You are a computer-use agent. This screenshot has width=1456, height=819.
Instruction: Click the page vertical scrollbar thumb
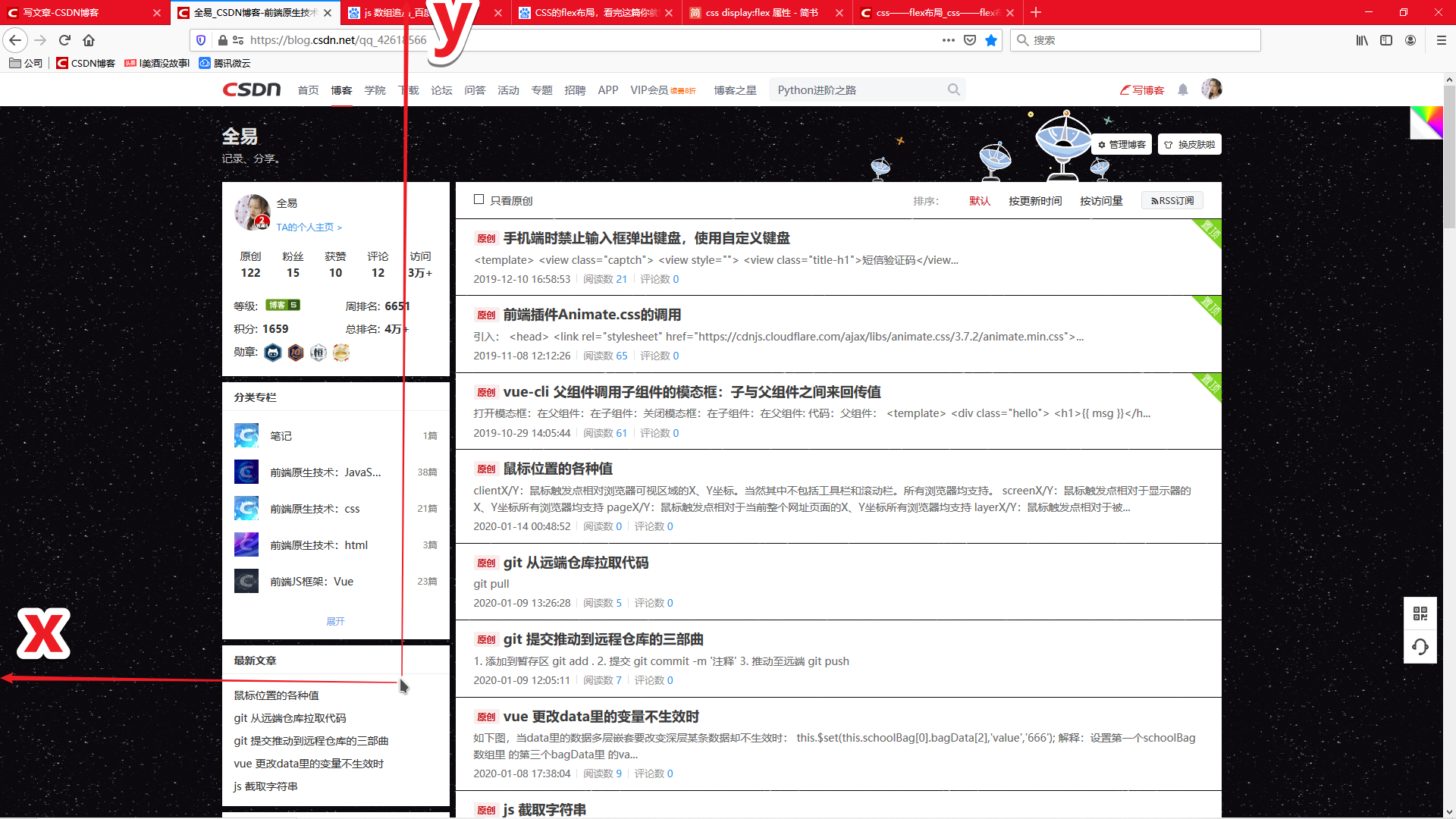click(1449, 157)
